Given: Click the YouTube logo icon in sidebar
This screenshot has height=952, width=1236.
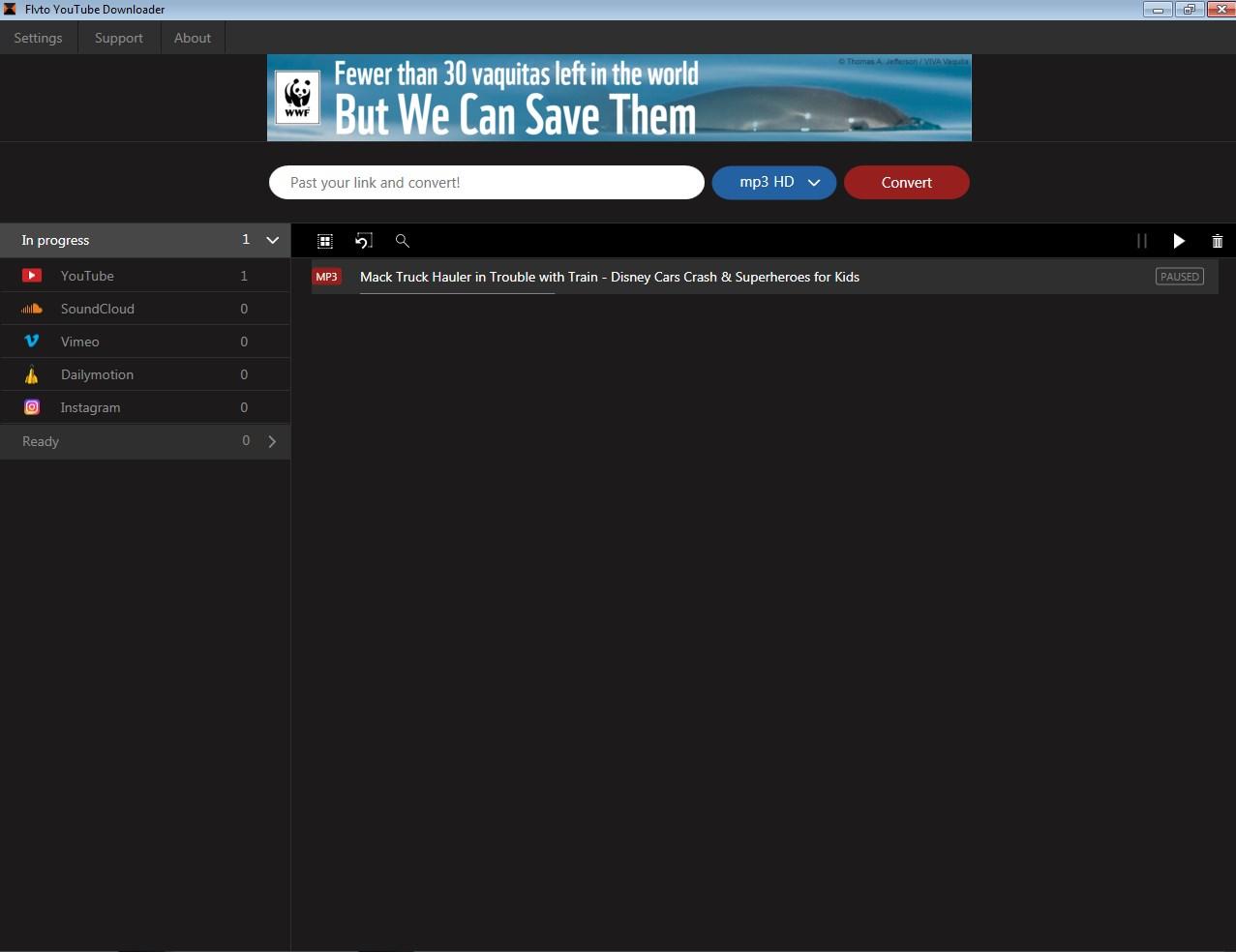Looking at the screenshot, I should coord(32,276).
